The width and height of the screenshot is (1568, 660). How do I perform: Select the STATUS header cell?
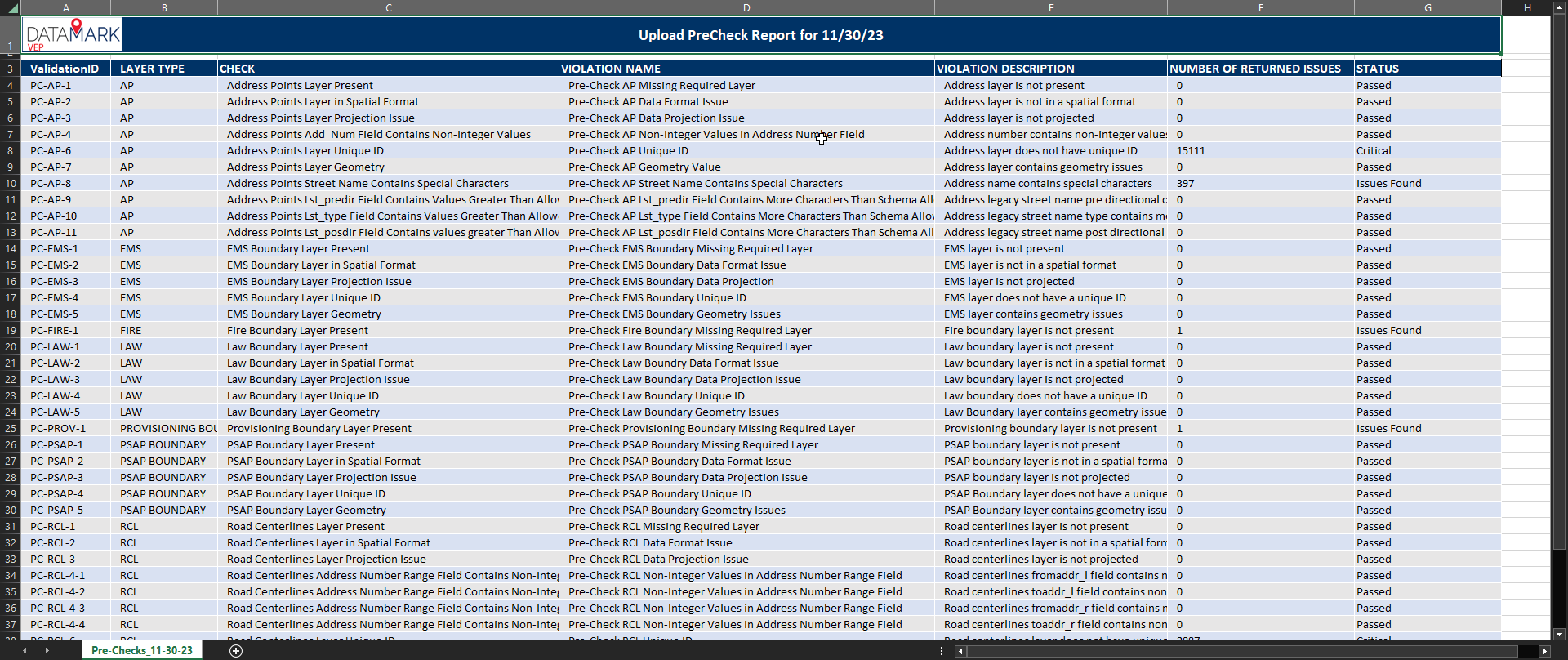coord(1428,69)
